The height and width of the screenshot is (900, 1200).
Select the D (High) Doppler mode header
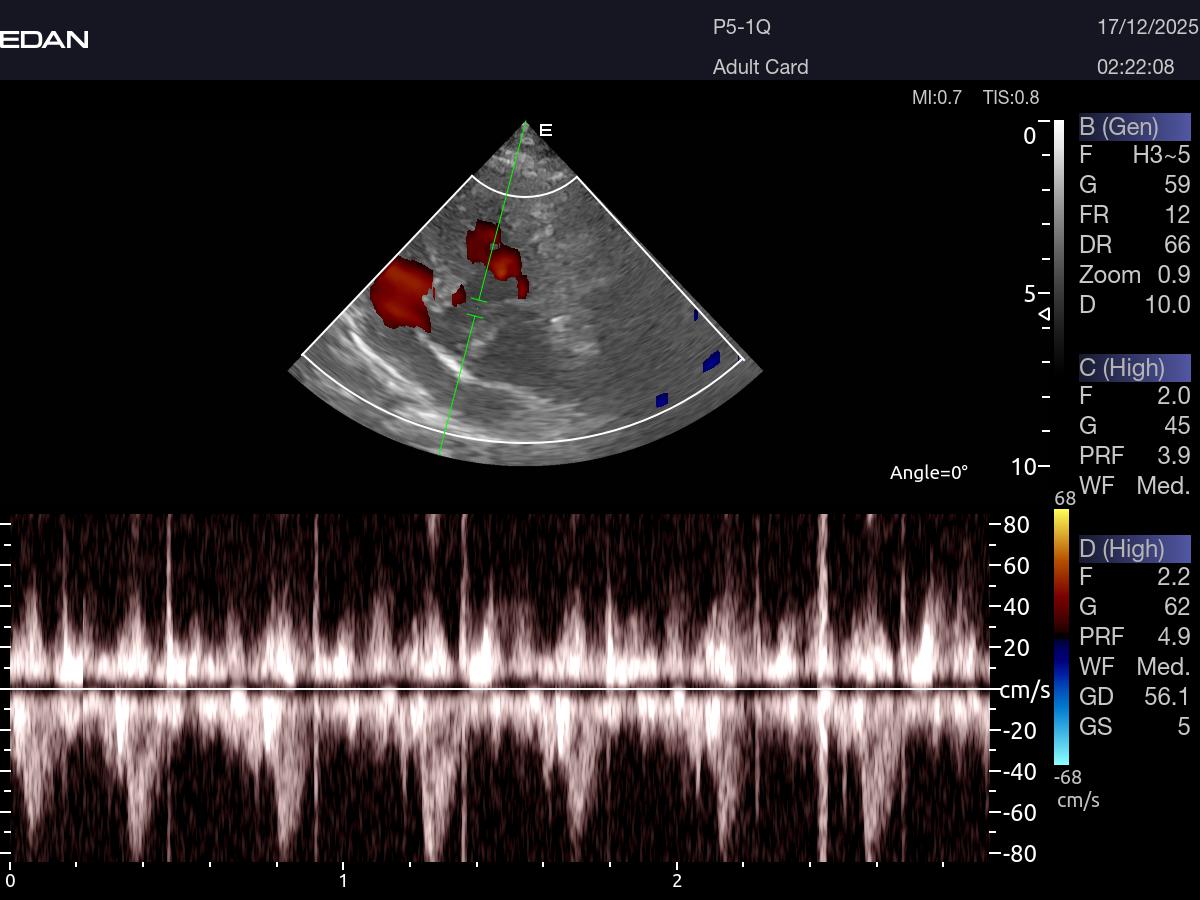pos(1134,548)
